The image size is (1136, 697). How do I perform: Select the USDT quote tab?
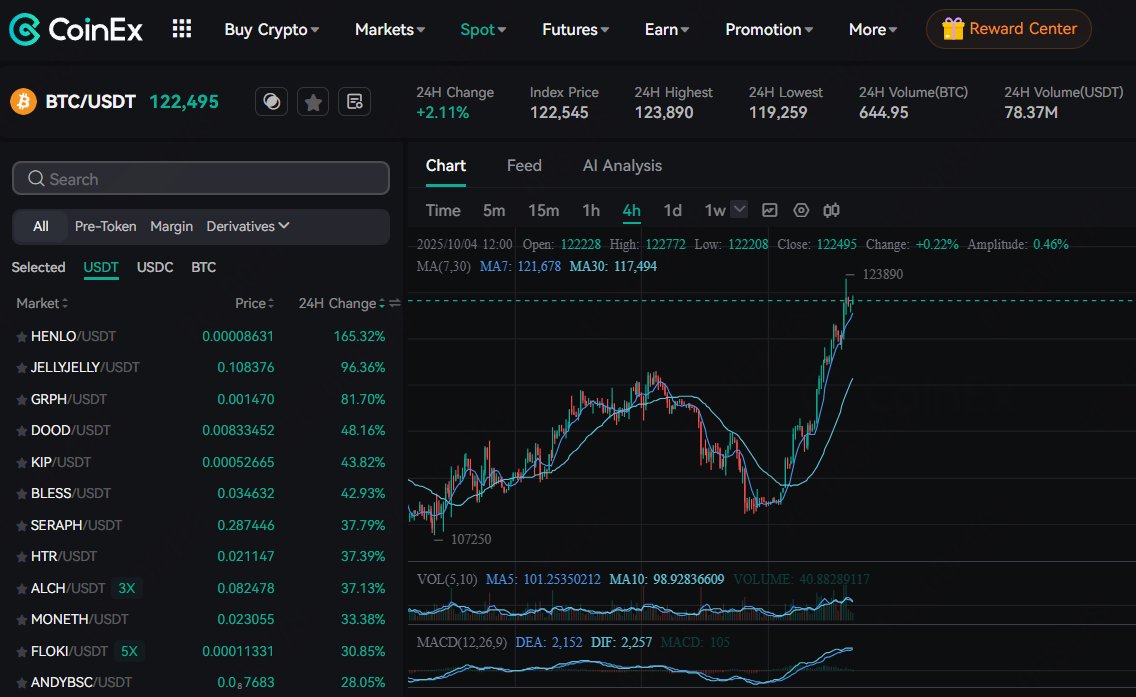tap(101, 267)
